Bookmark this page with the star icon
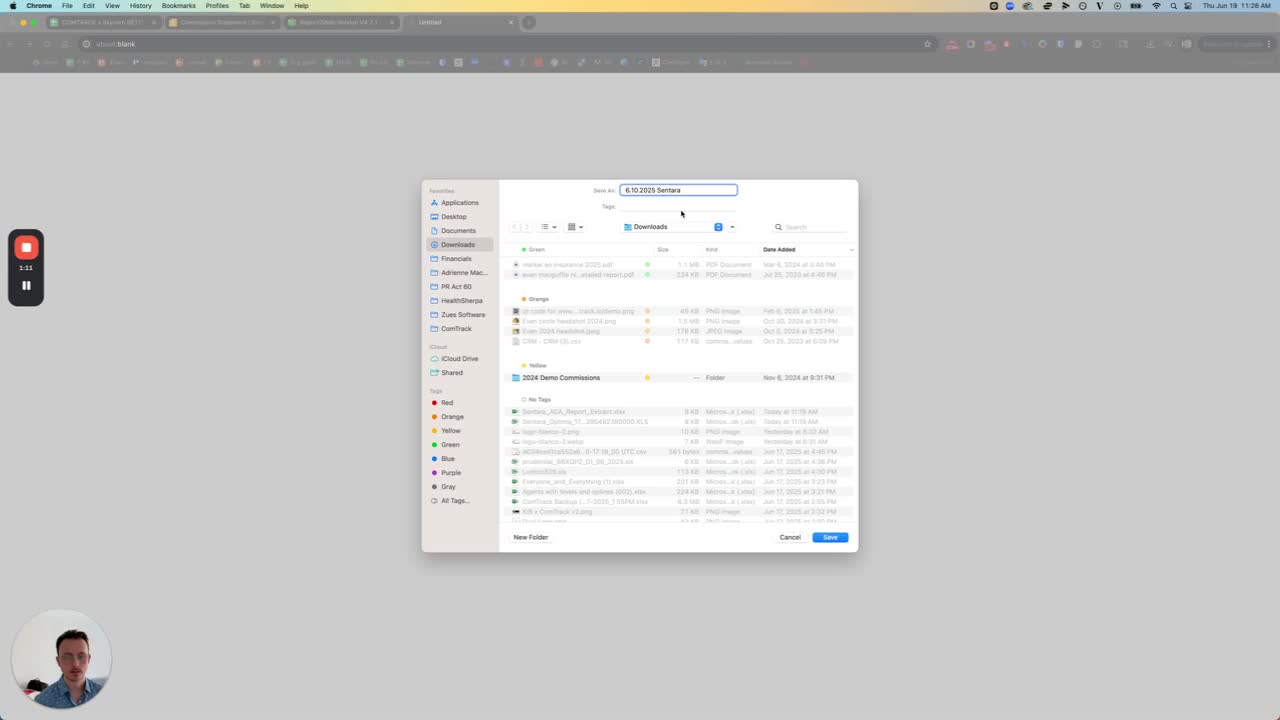 pos(927,44)
